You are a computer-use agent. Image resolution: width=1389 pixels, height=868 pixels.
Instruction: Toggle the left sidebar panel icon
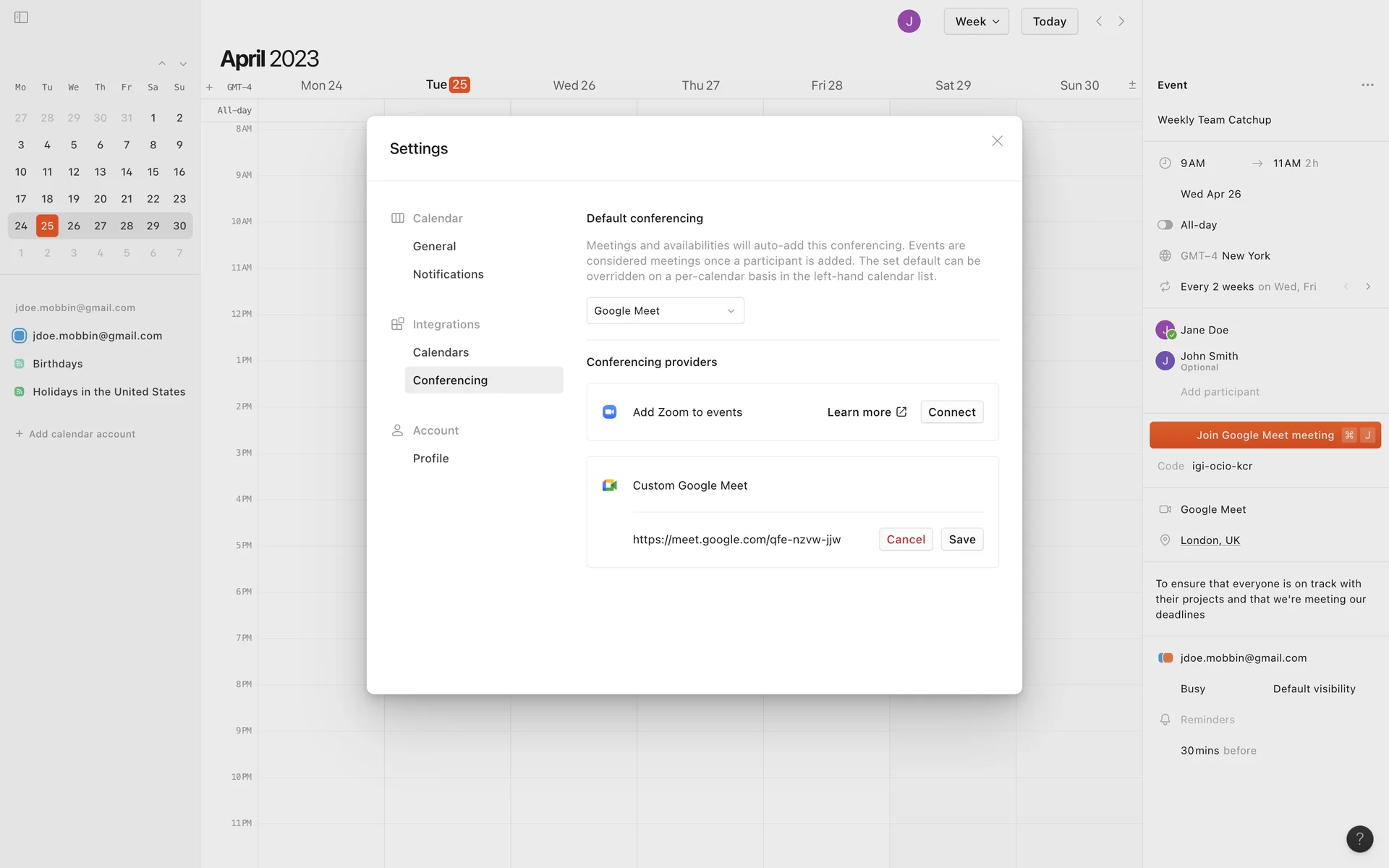click(x=21, y=17)
